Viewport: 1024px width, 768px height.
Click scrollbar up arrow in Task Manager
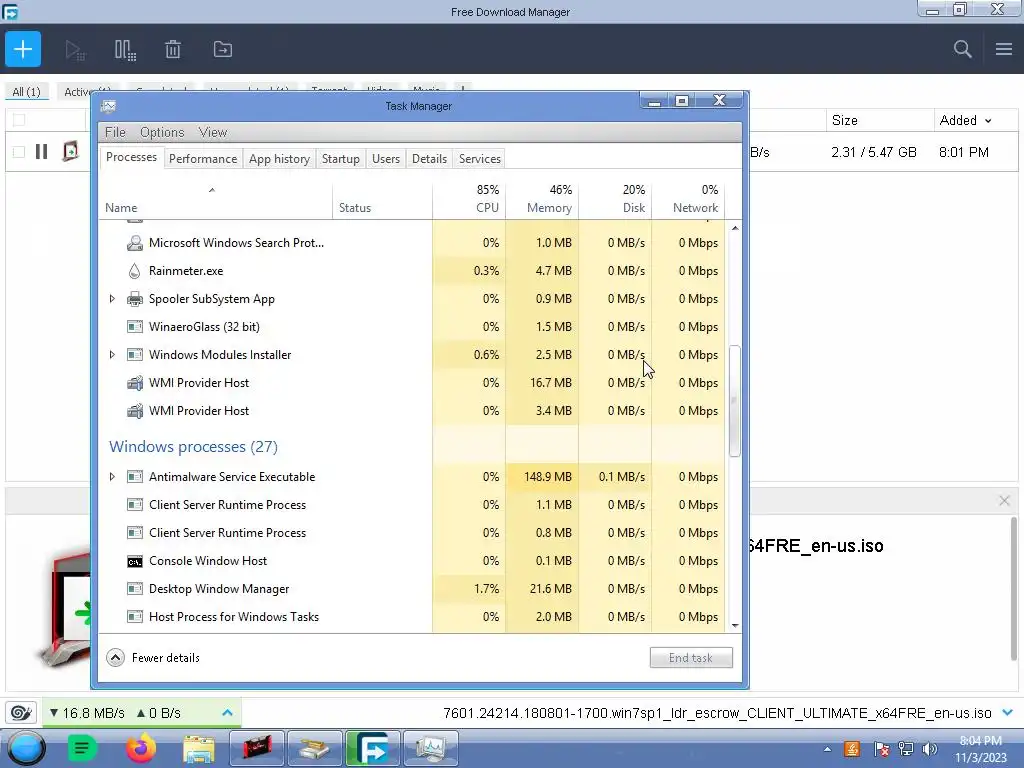pyautogui.click(x=735, y=228)
